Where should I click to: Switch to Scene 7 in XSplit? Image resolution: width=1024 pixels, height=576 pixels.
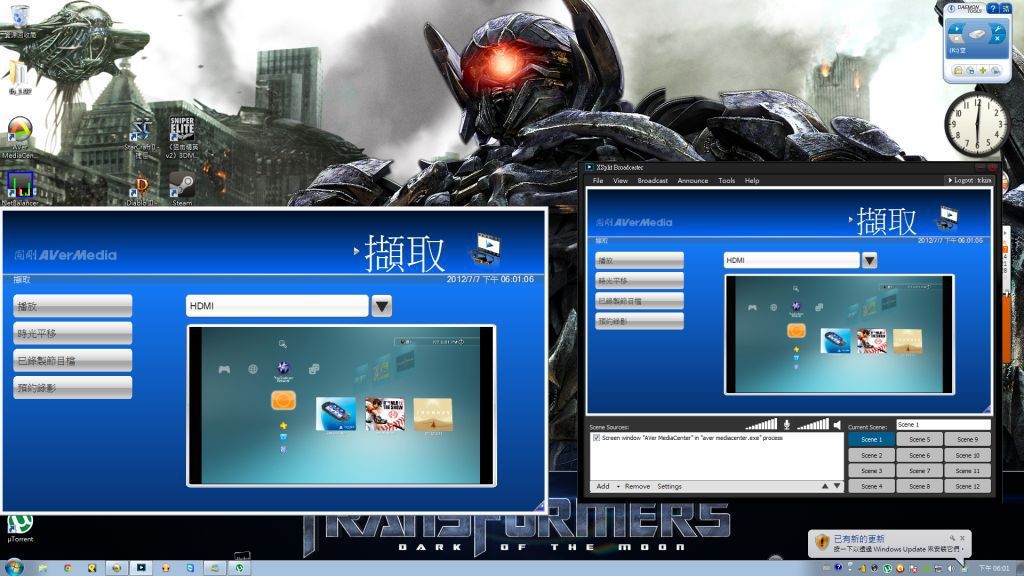(x=920, y=471)
